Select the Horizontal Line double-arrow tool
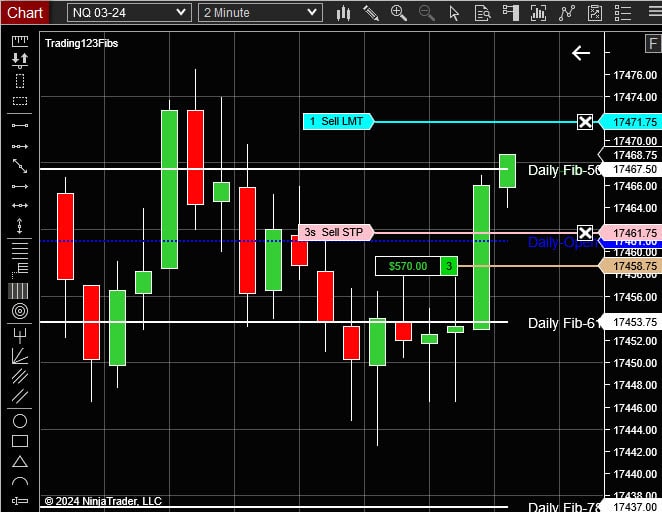This screenshot has width=662, height=512. [x=20, y=206]
